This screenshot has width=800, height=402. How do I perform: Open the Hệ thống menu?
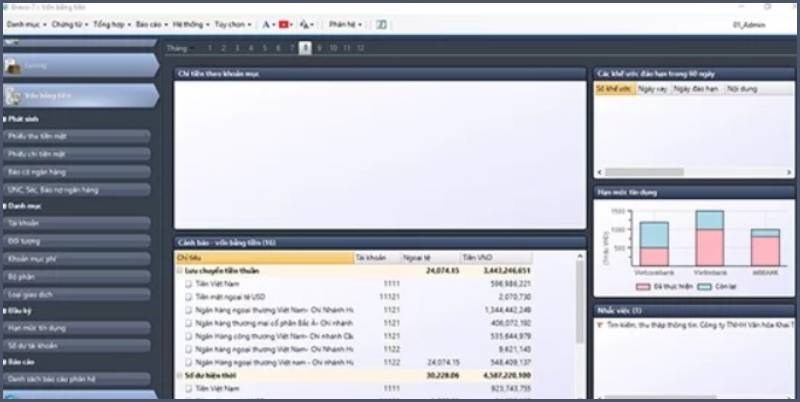coord(191,24)
